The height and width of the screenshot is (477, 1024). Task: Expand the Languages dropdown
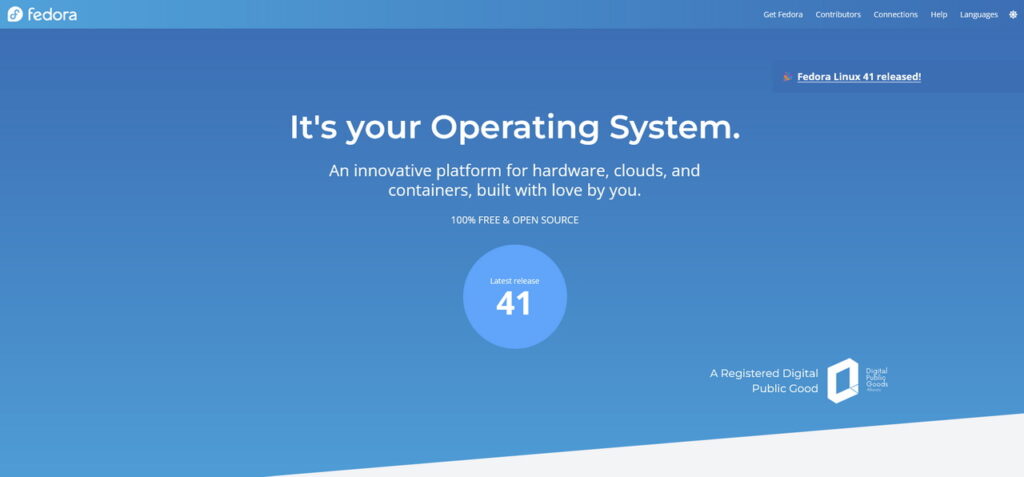click(978, 14)
